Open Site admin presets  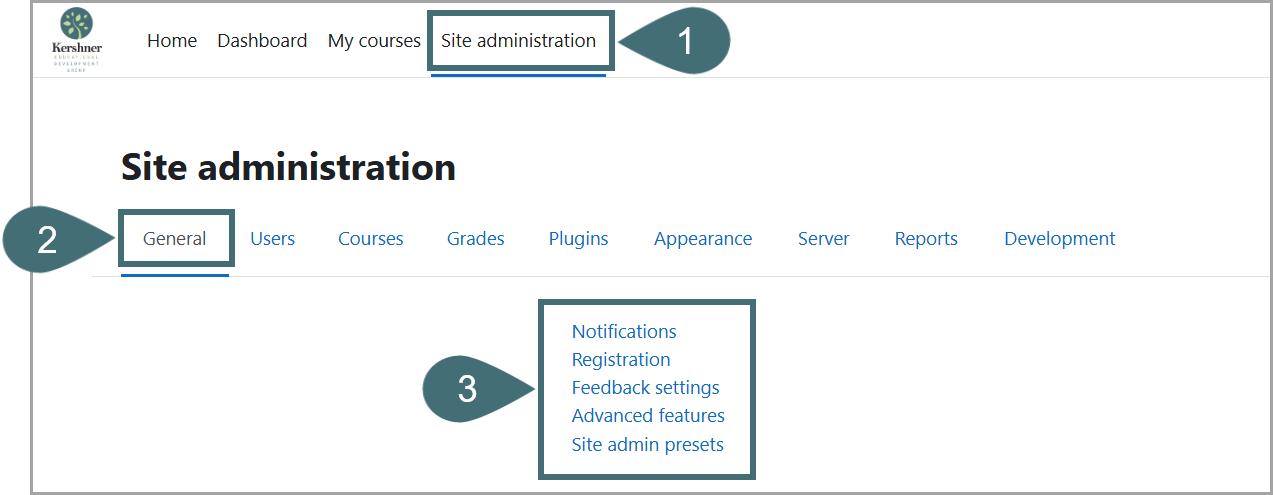(647, 445)
